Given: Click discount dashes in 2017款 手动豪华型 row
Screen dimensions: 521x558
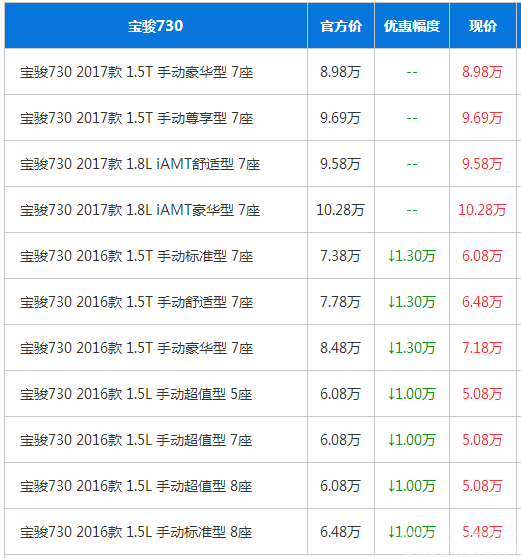Looking at the screenshot, I should coord(412,72).
